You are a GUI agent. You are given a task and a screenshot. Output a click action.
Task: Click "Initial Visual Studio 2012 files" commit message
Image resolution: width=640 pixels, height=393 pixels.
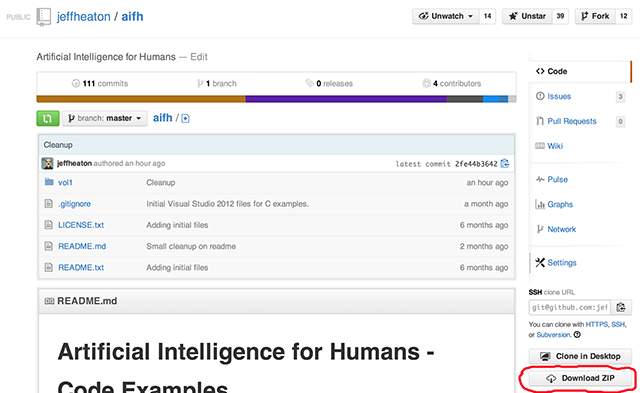coord(227,204)
